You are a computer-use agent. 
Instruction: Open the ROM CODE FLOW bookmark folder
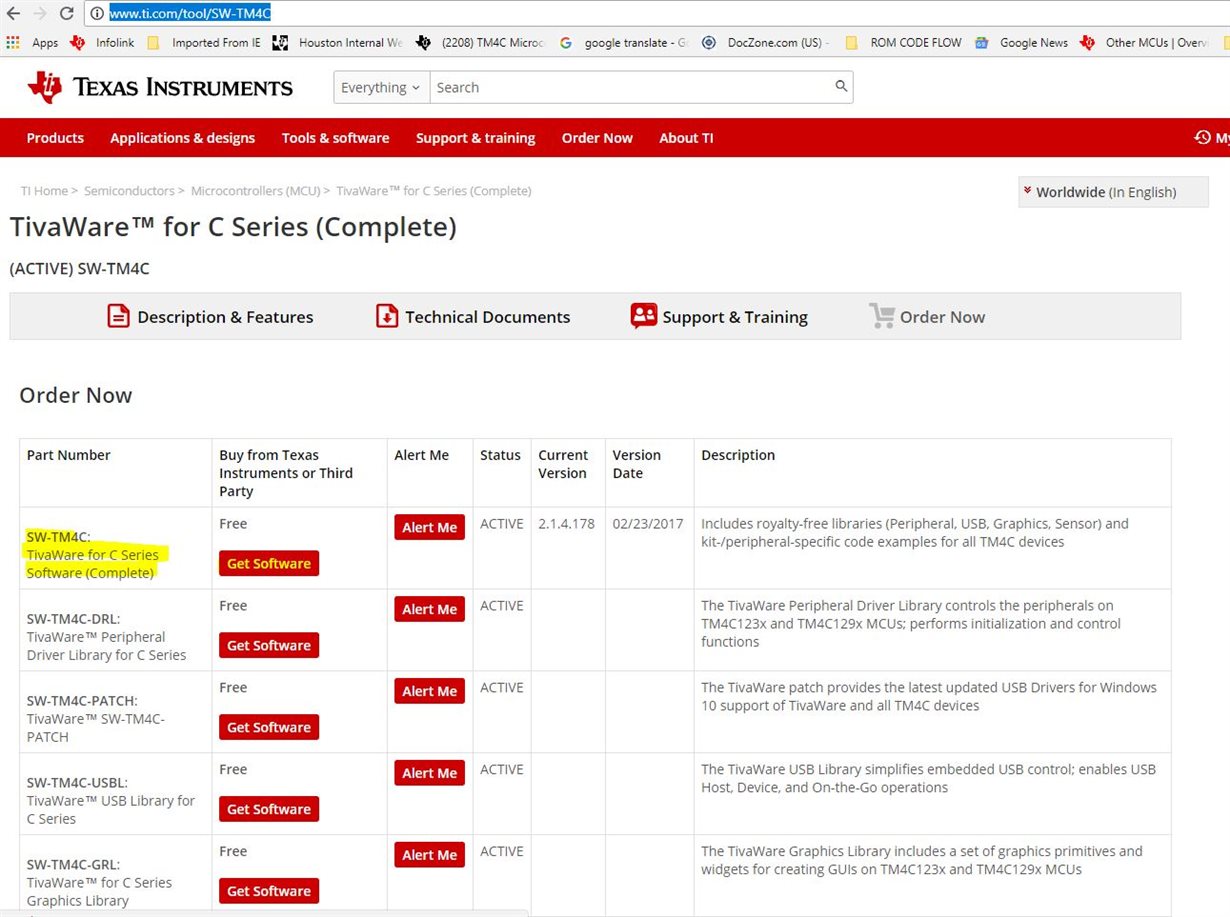[903, 43]
